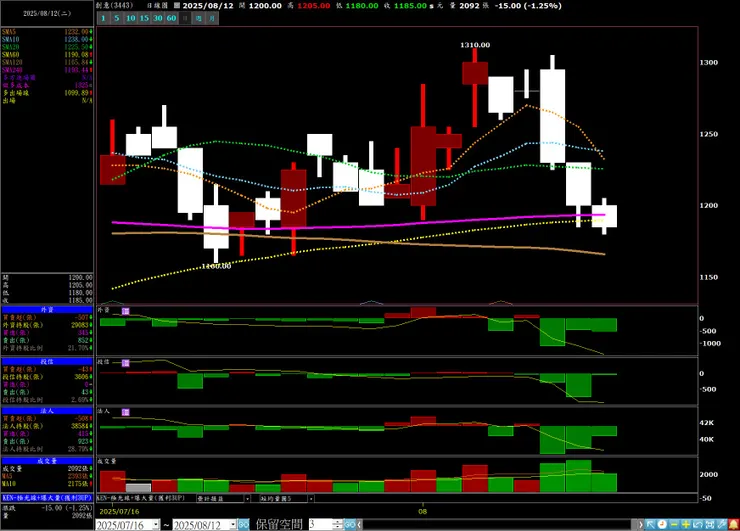Click the 1310.00 high price label
Viewport: 740px width, 531px height.
tap(475, 45)
